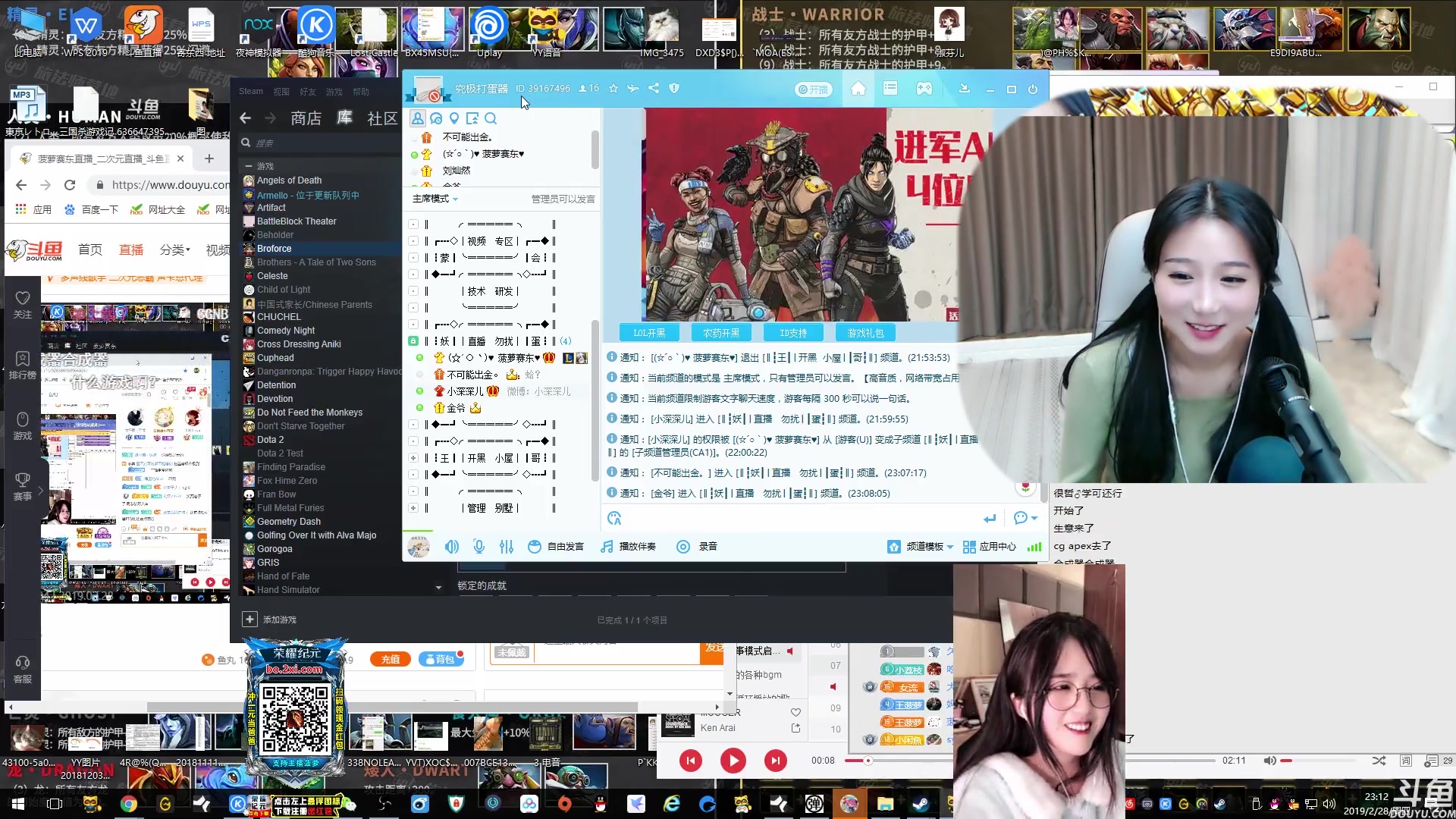Image resolution: width=1456 pixels, height=819 pixels.
Task: Open 赛事 trophy in Douyu sidebar
Action: (x=23, y=487)
